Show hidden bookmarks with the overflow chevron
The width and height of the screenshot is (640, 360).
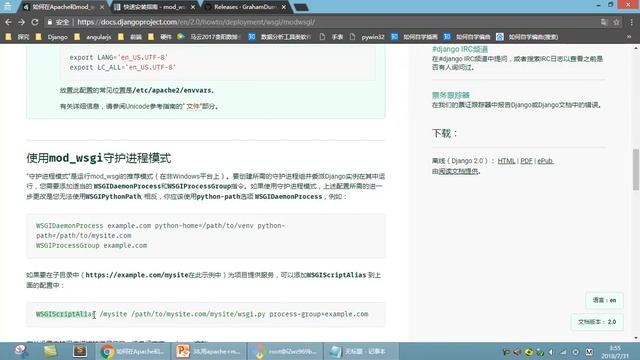click(x=629, y=37)
